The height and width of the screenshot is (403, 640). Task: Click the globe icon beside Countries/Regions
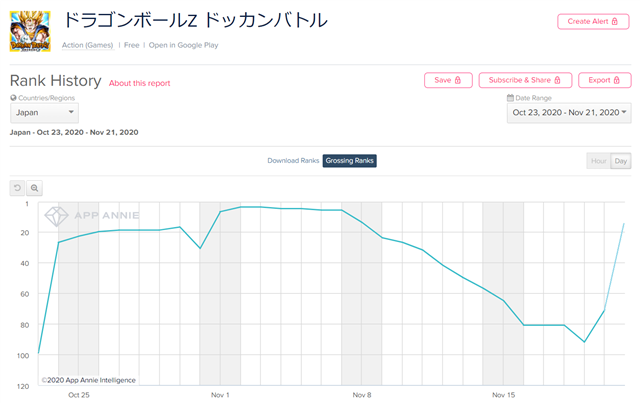(13, 98)
